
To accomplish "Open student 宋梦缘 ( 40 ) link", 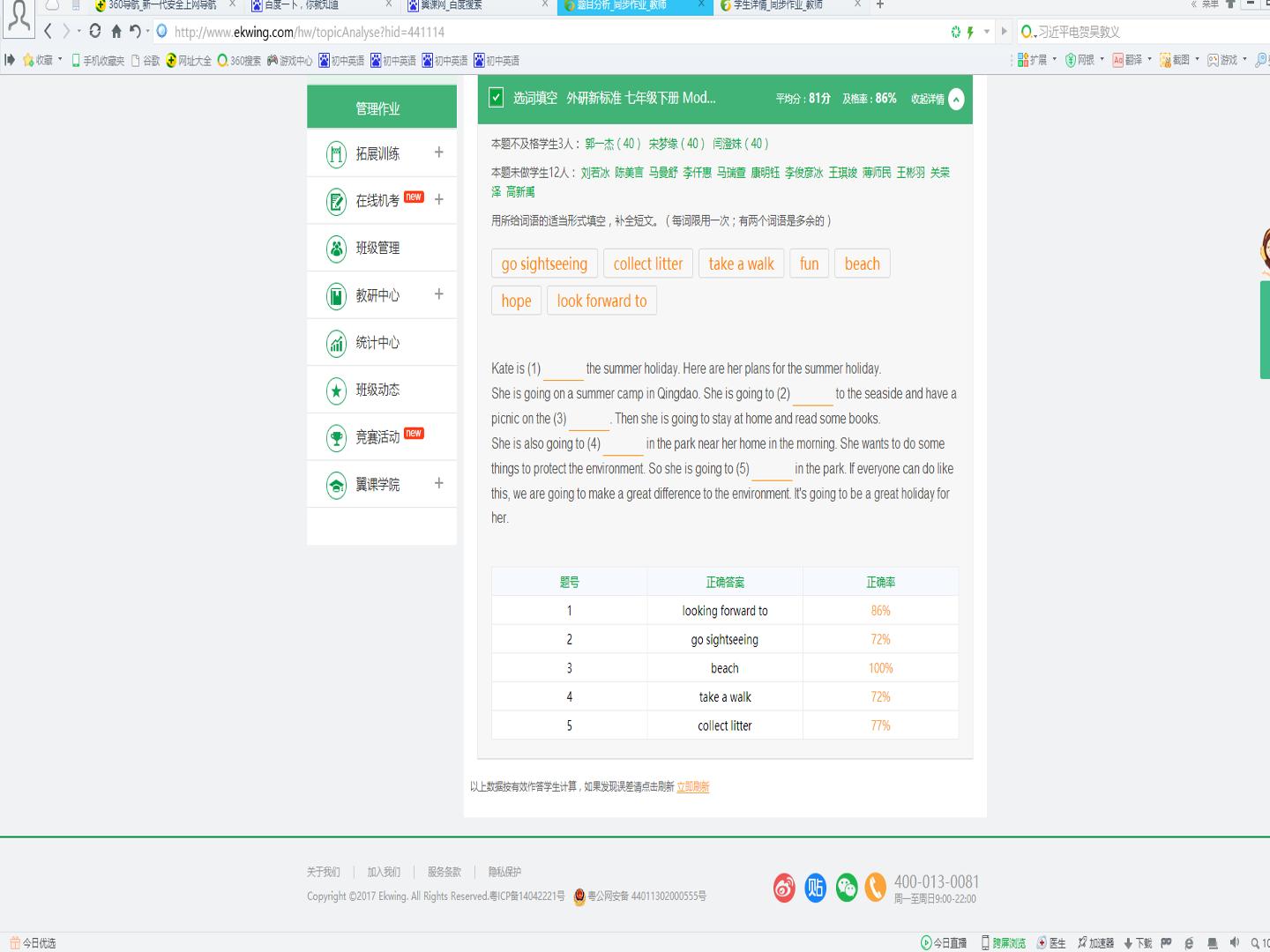I will pyautogui.click(x=676, y=144).
